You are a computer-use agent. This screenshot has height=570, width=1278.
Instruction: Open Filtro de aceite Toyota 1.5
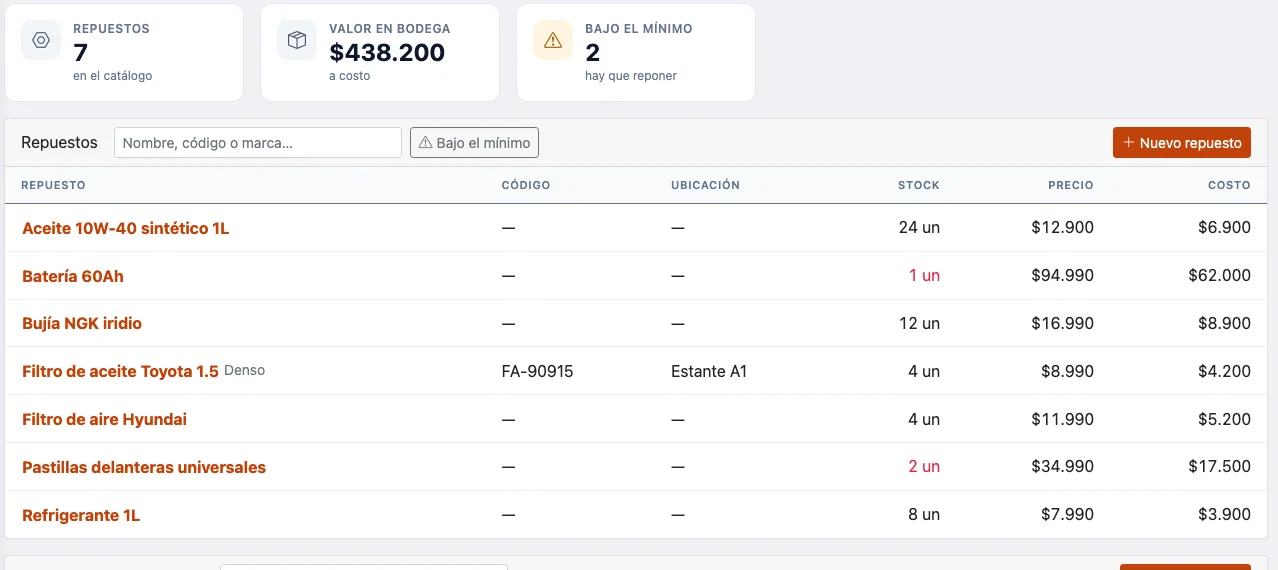(120, 371)
